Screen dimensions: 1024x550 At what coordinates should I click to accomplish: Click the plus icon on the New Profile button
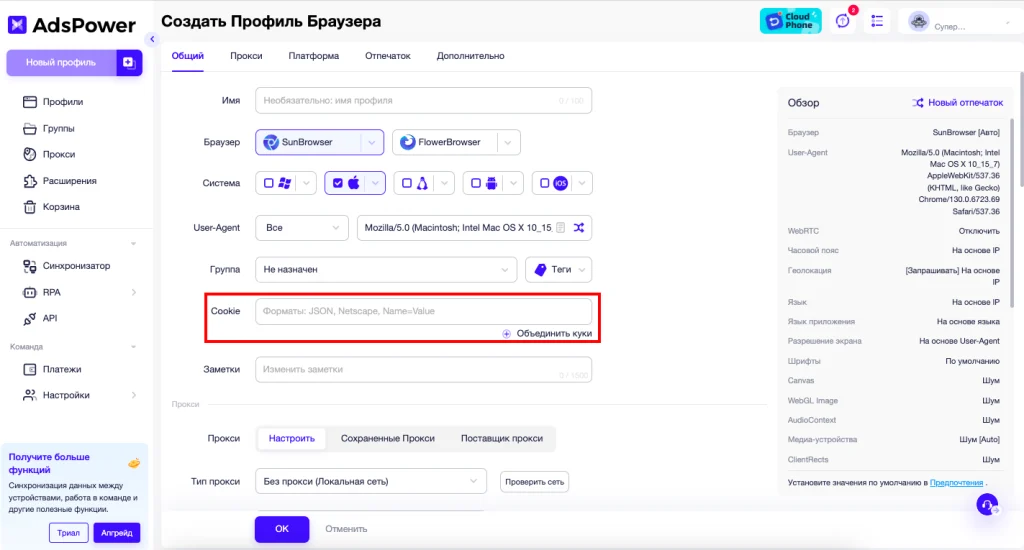[x=129, y=63]
